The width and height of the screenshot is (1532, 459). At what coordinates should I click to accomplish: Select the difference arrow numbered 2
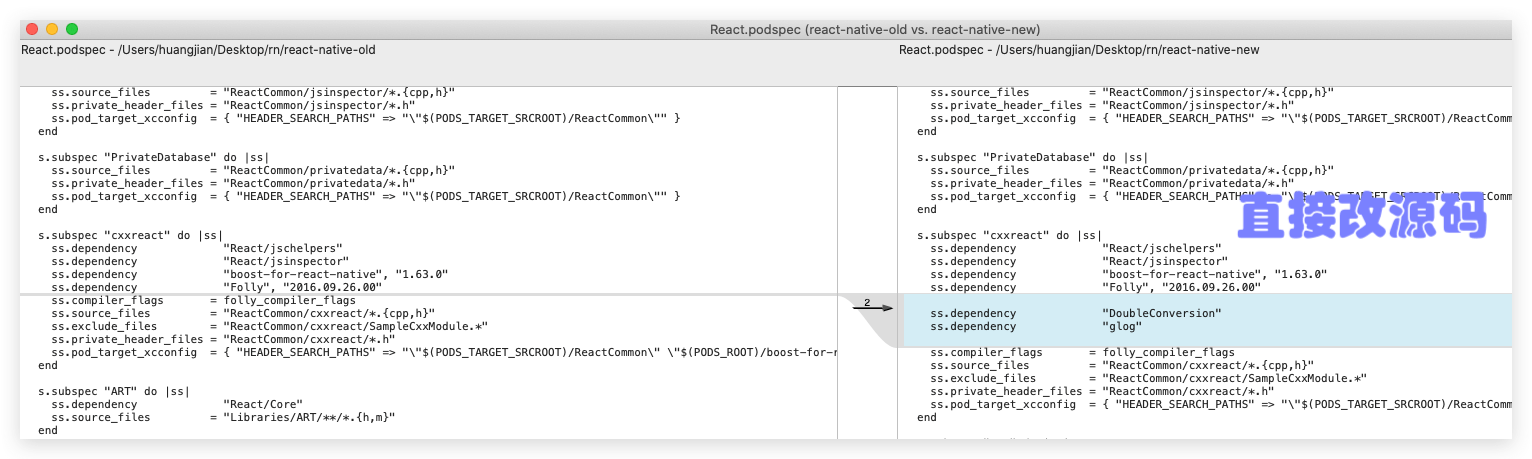(872, 306)
